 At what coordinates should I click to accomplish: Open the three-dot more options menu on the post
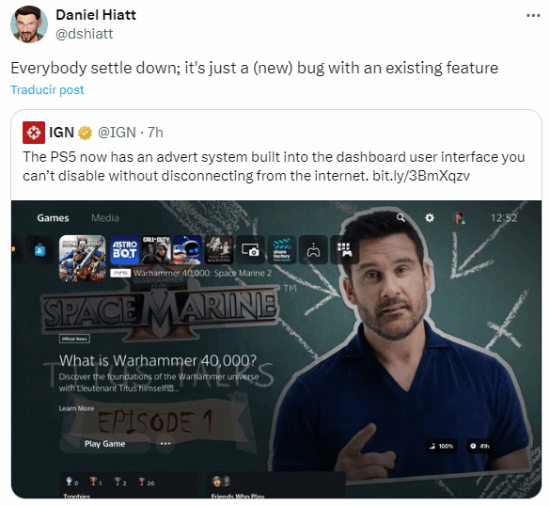[x=533, y=15]
